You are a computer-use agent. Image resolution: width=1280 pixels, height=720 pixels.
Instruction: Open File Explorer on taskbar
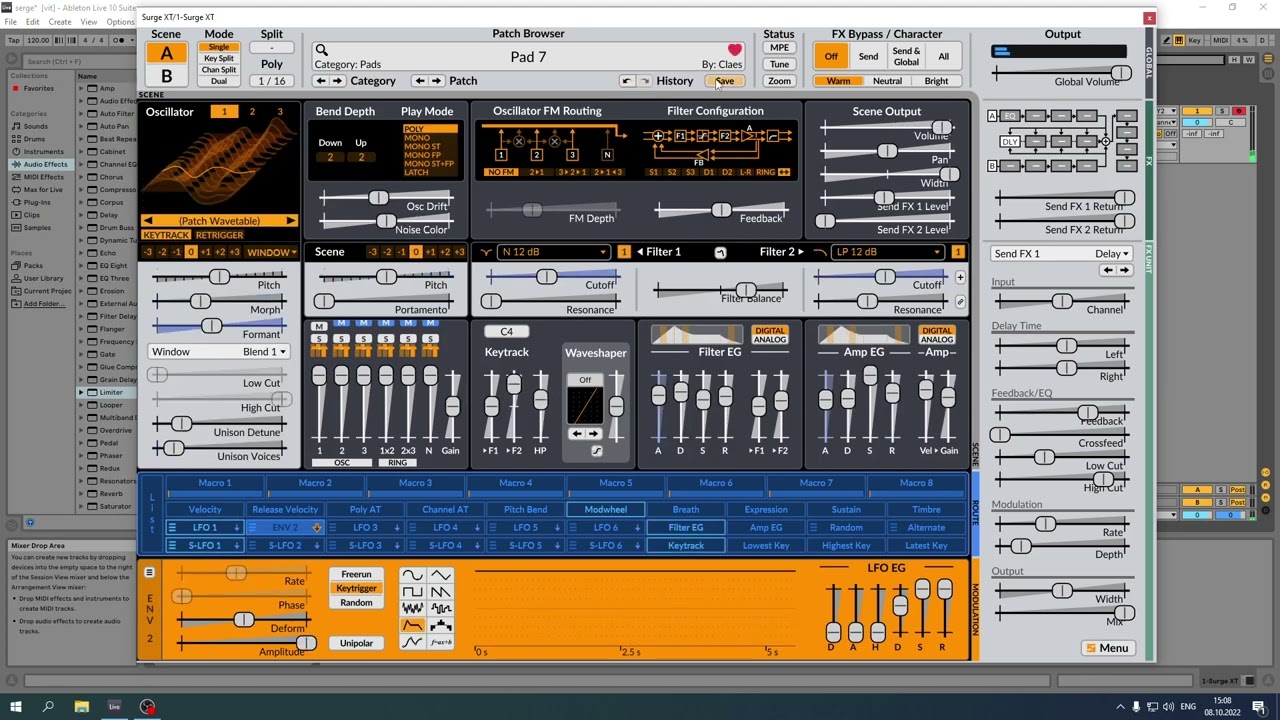(x=81, y=707)
